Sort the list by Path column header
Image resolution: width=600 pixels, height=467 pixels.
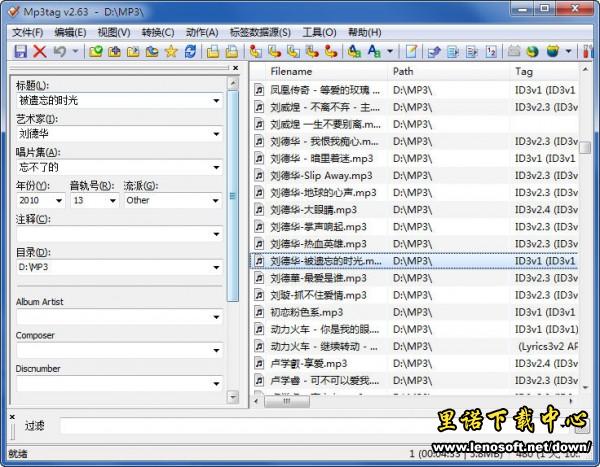click(448, 72)
